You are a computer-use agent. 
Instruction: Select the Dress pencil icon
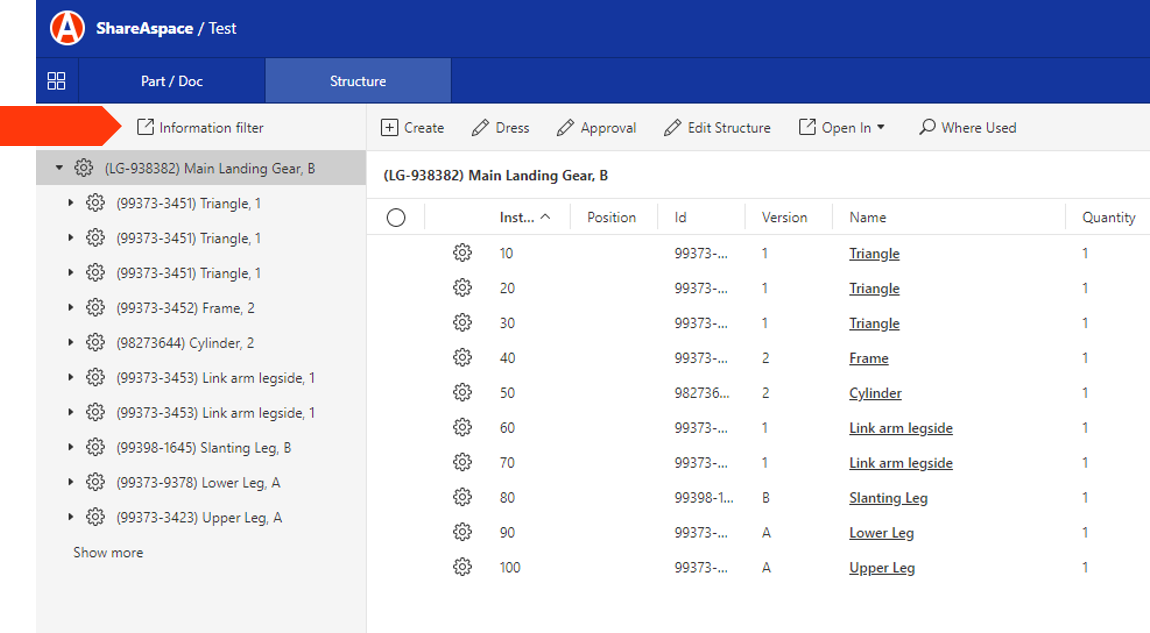(x=477, y=127)
